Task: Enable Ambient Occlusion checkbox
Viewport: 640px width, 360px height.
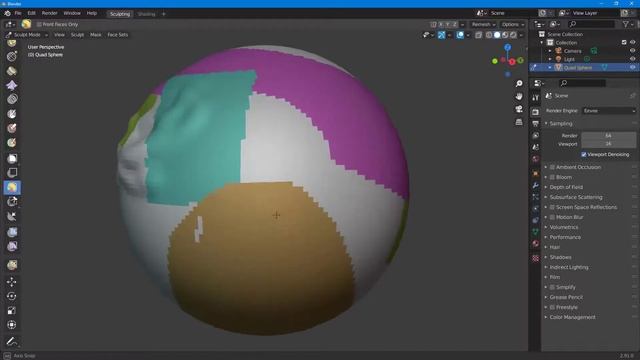Action: 552,167
